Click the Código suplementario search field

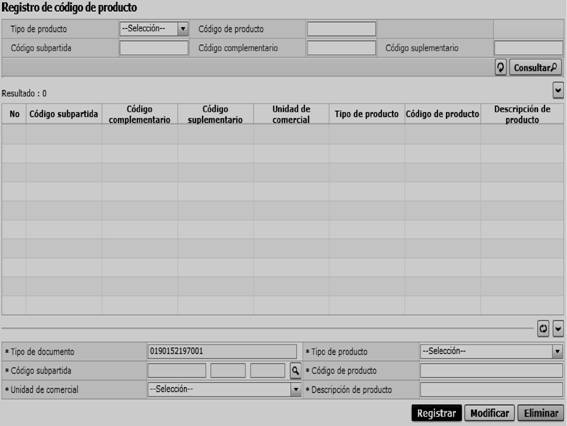coord(528,48)
